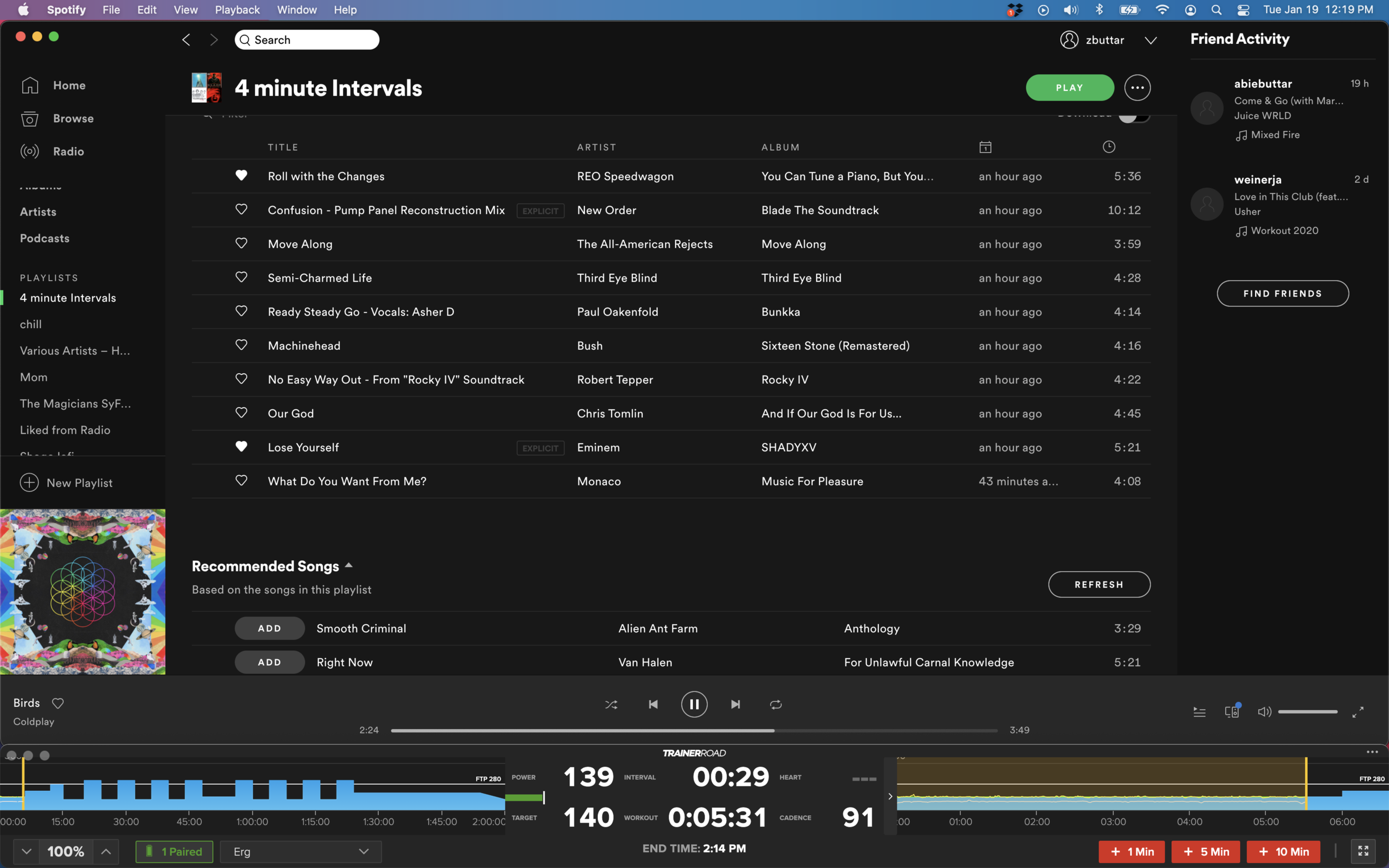Click the New Playlist plus icon
Viewport: 1389px width, 868px height.
[x=29, y=482]
